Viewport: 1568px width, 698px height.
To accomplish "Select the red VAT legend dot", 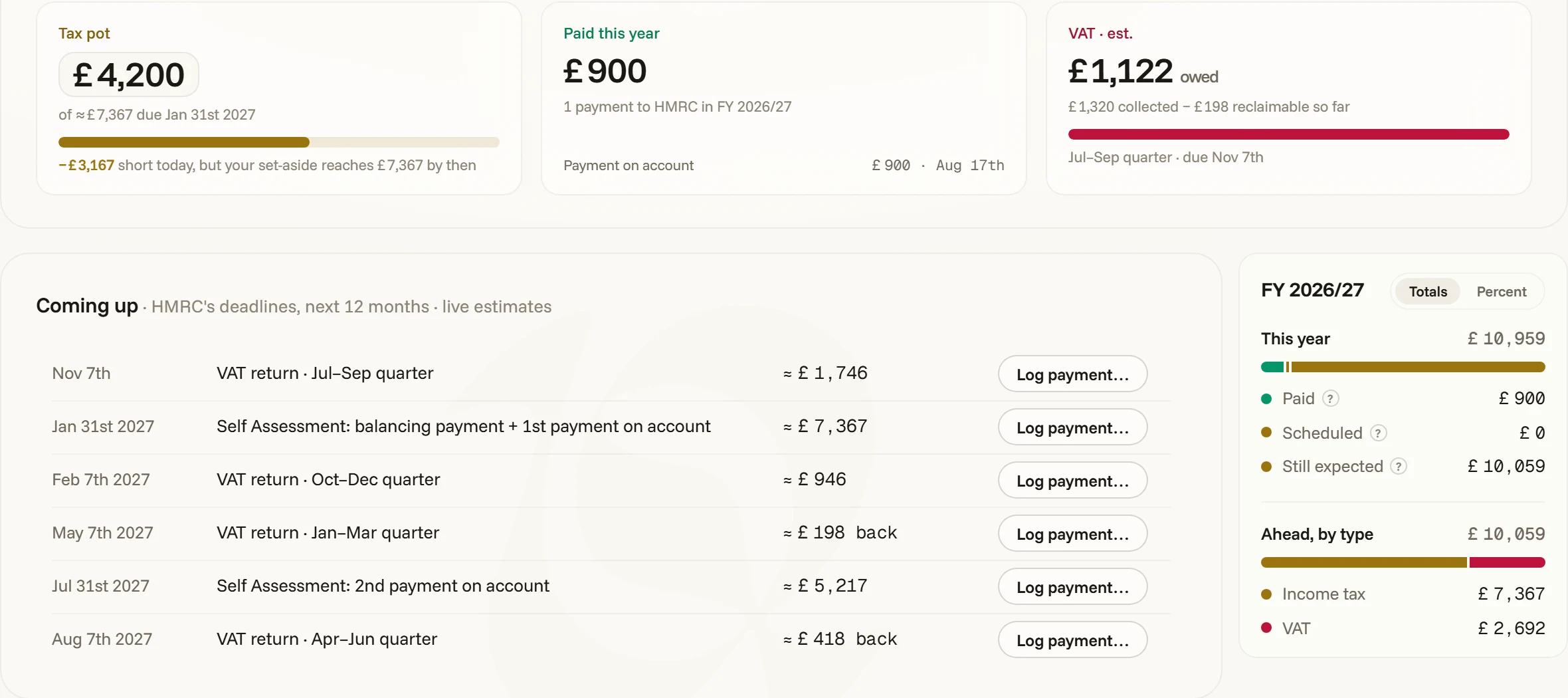I will (1266, 628).
